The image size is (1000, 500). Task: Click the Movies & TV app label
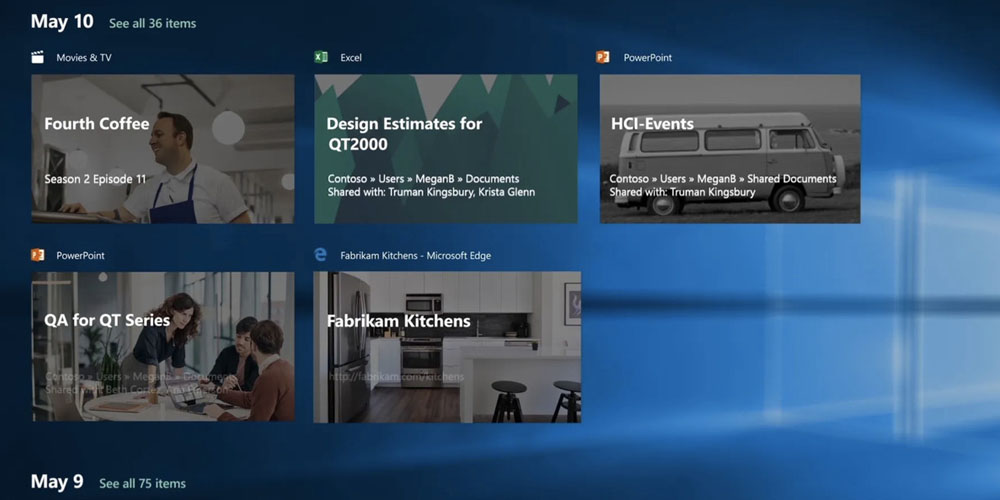(84, 57)
